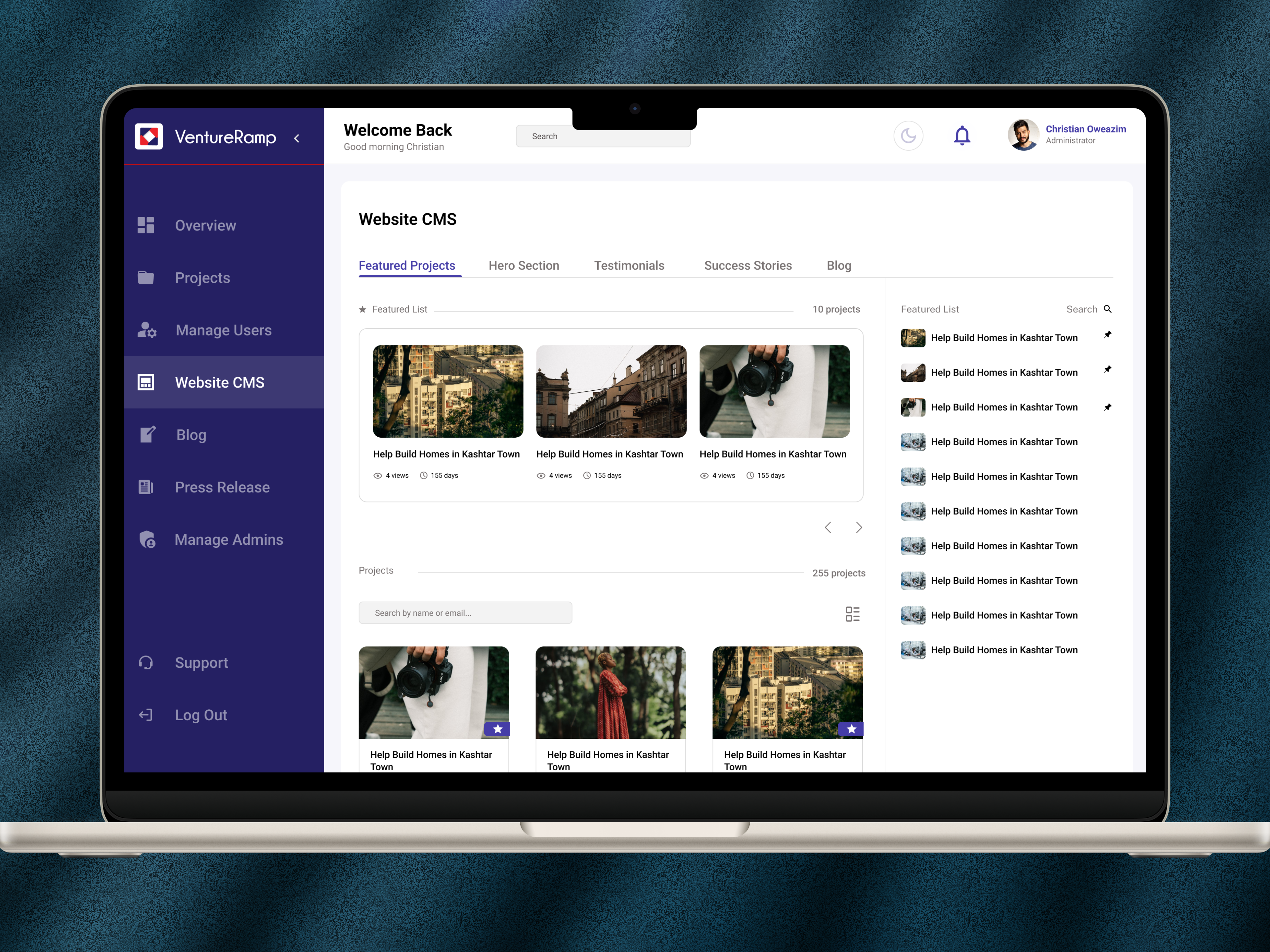
Task: Collapse the sidebar with the chevron
Action: (297, 138)
